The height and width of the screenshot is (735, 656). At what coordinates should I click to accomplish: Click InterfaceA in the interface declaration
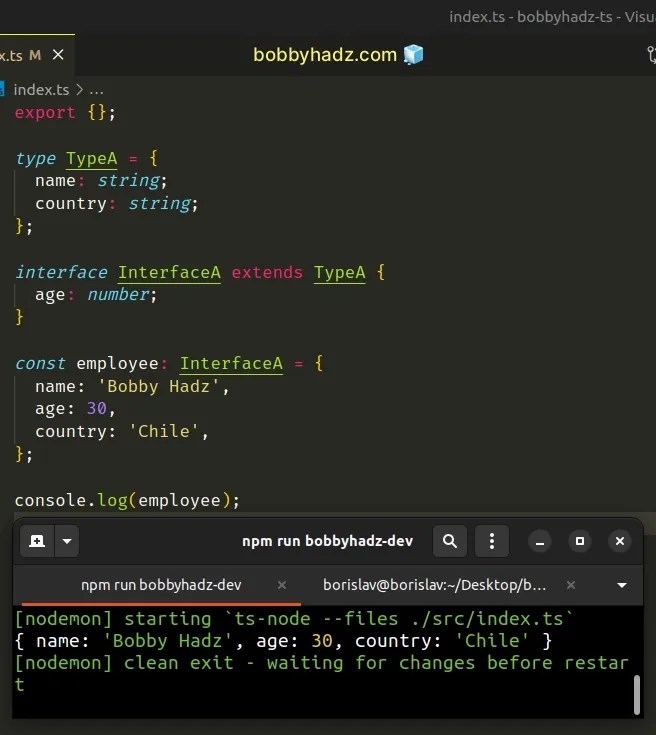coord(169,272)
